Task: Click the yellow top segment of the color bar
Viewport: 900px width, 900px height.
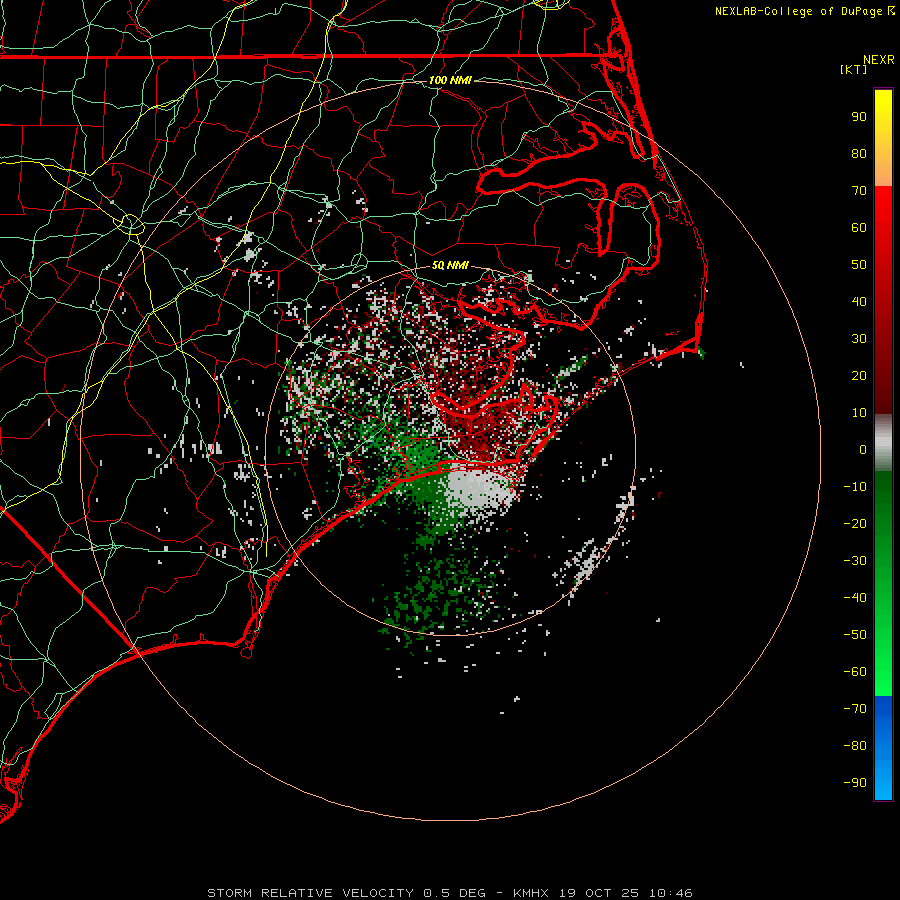Action: coord(883,138)
